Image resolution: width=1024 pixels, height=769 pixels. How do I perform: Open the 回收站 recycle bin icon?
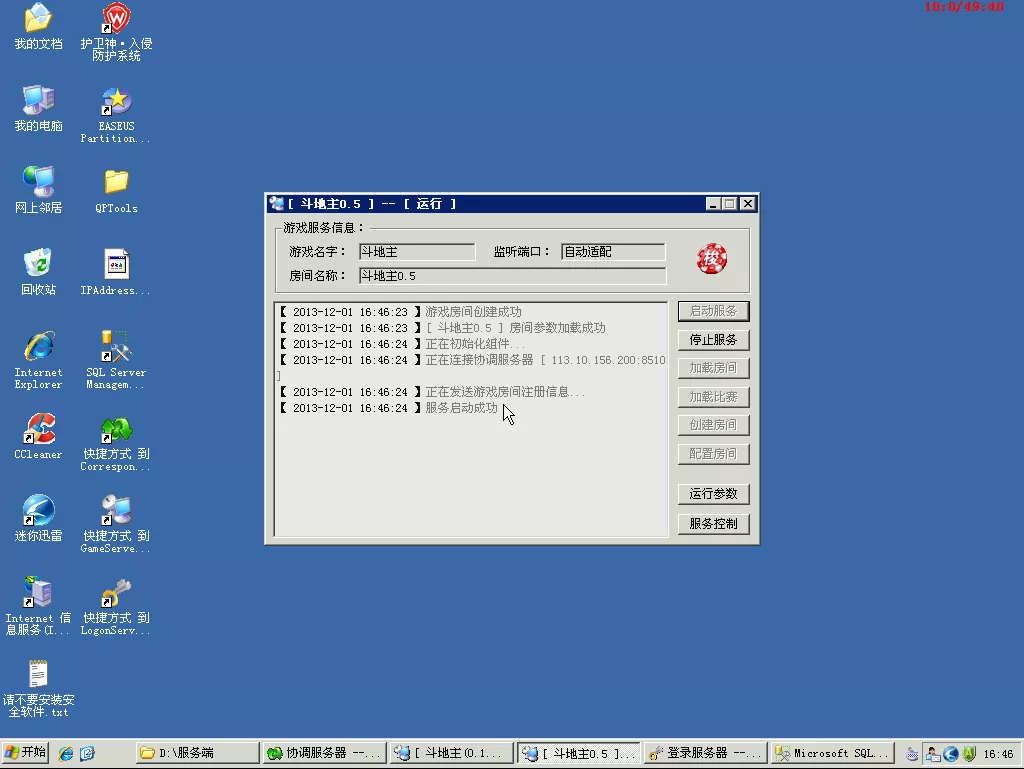(x=39, y=272)
